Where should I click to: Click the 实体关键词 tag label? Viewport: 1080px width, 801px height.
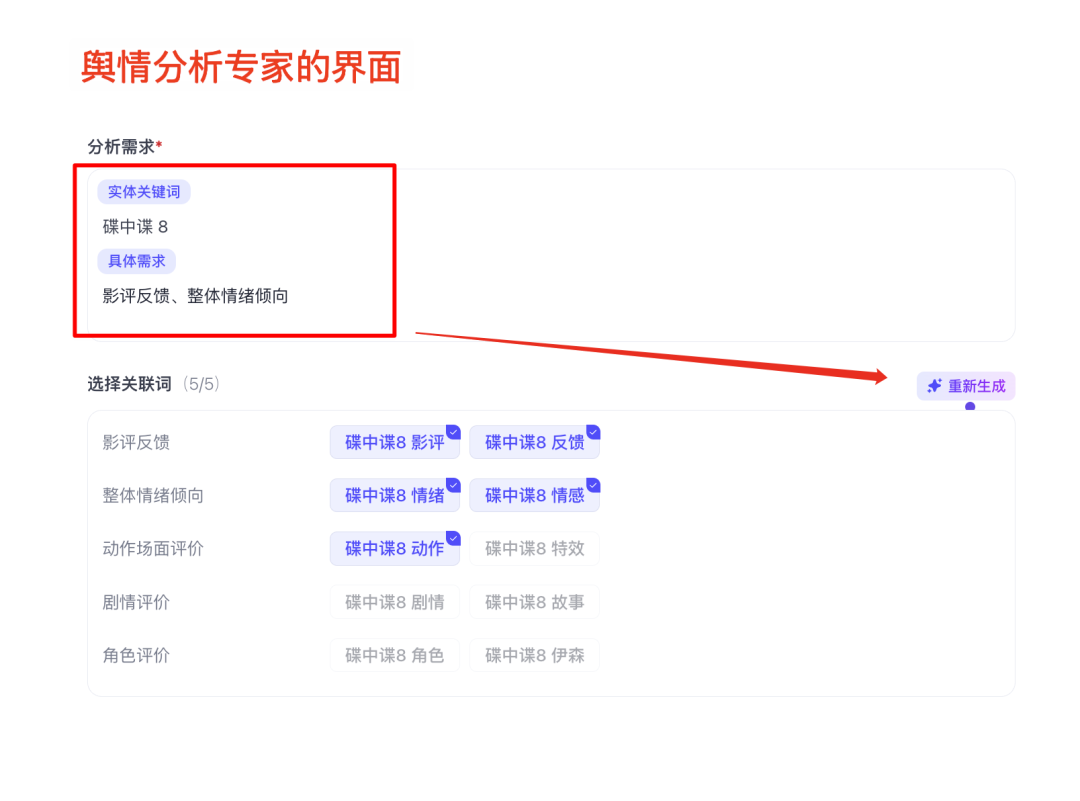coord(144,192)
